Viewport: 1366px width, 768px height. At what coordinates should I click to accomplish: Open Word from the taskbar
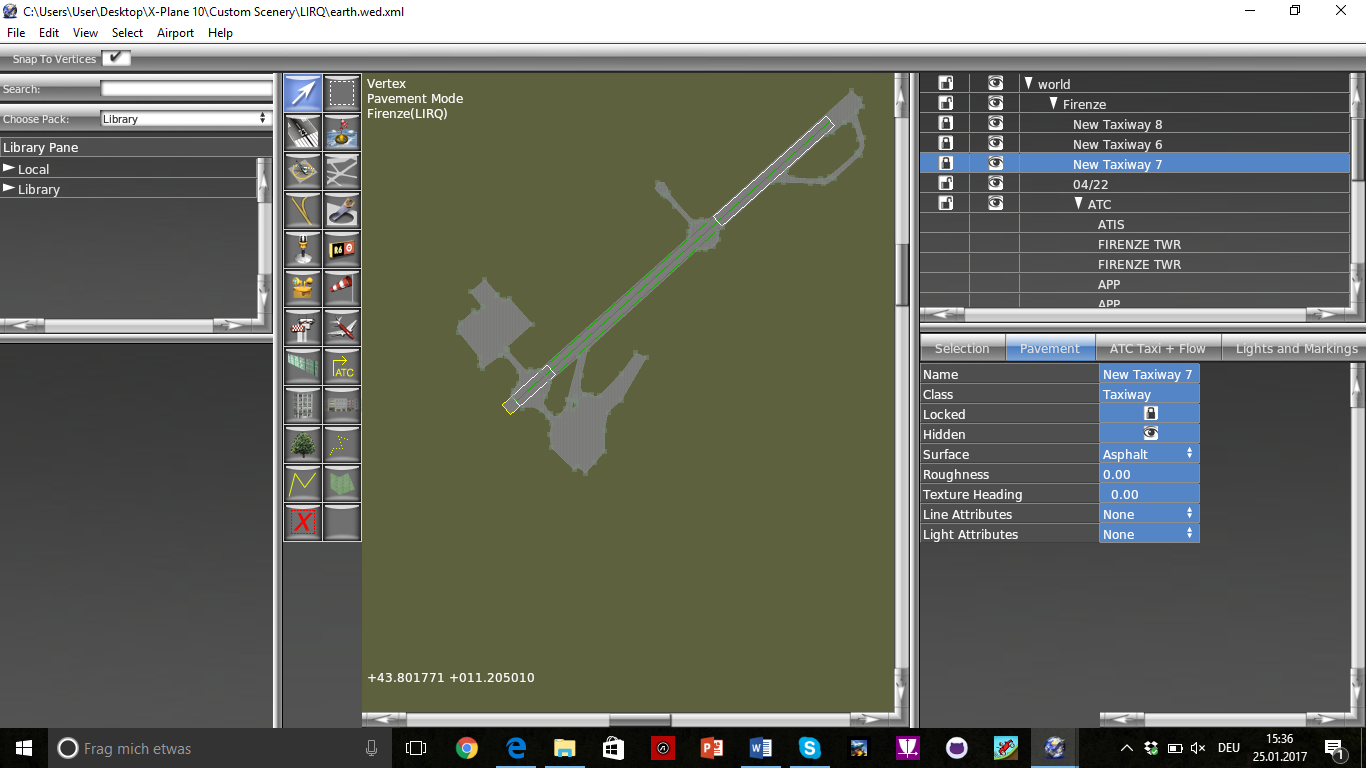(760, 748)
